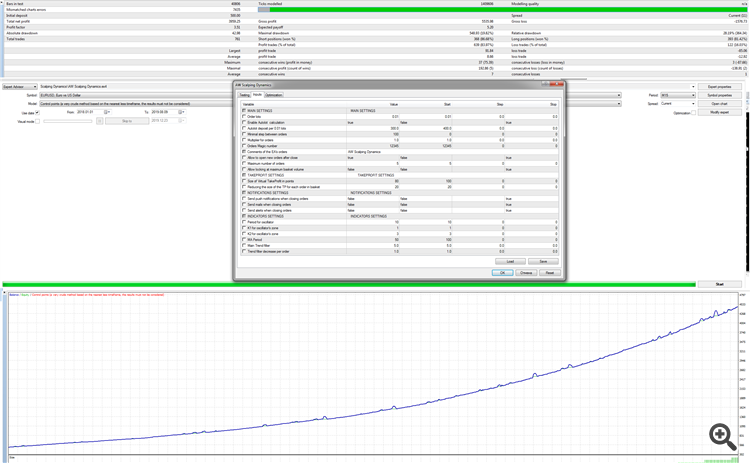Viewport: 750px width, 463px height.
Task: Click the Skip to button
Action: pyautogui.click(x=127, y=121)
